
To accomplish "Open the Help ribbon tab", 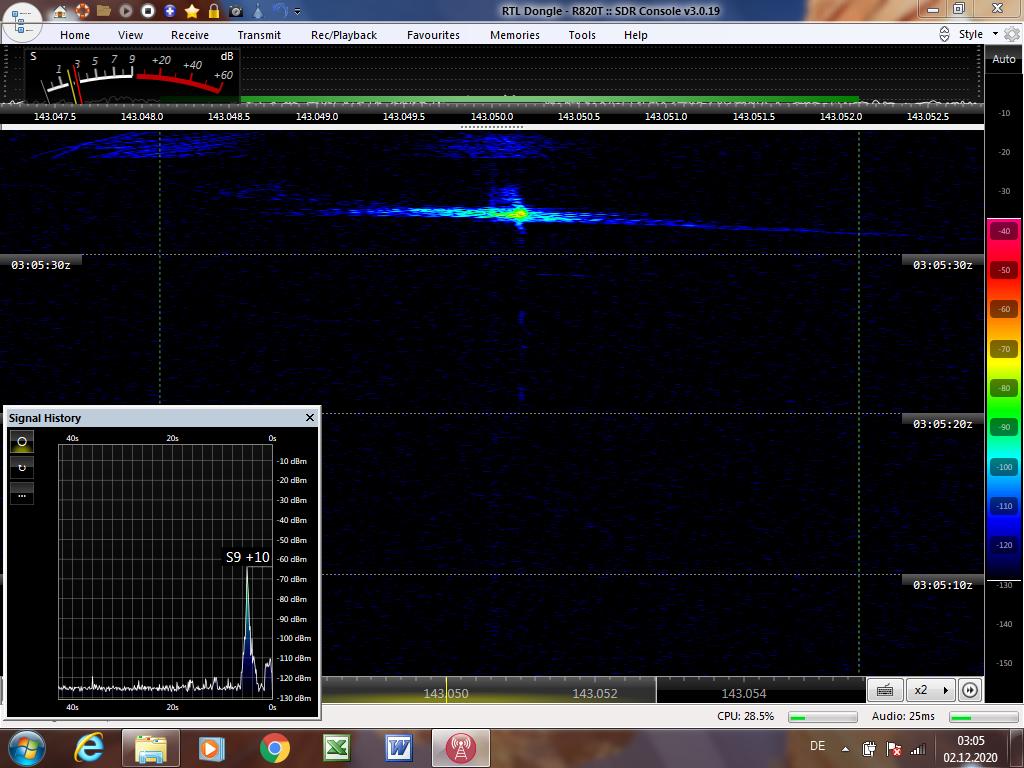I will [635, 35].
